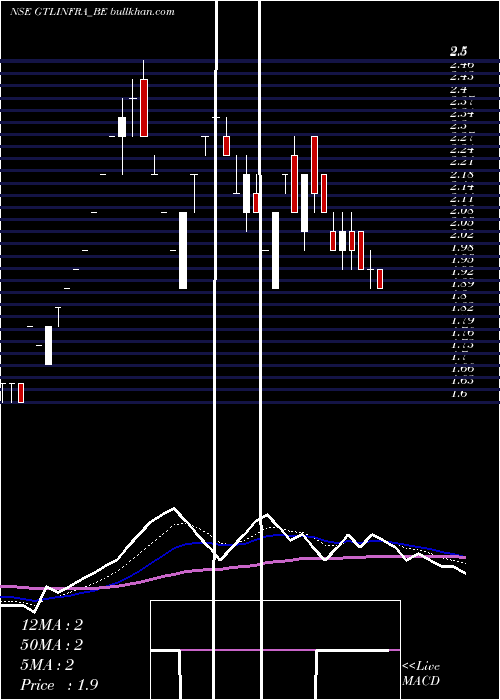Click the <<Live label

(x=421, y=667)
